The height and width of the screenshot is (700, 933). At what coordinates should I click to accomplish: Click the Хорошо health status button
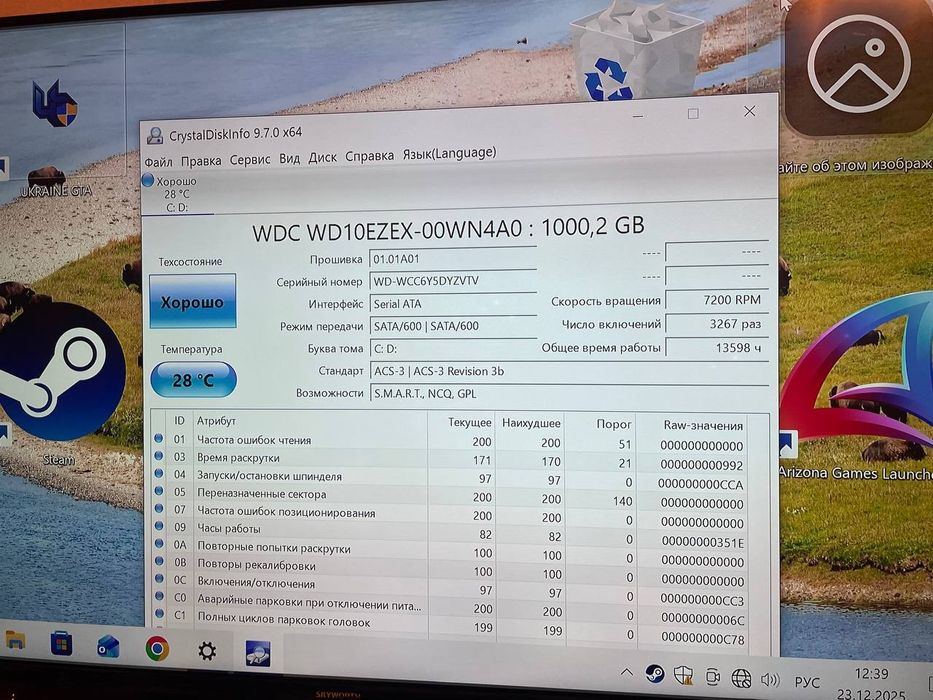click(192, 301)
